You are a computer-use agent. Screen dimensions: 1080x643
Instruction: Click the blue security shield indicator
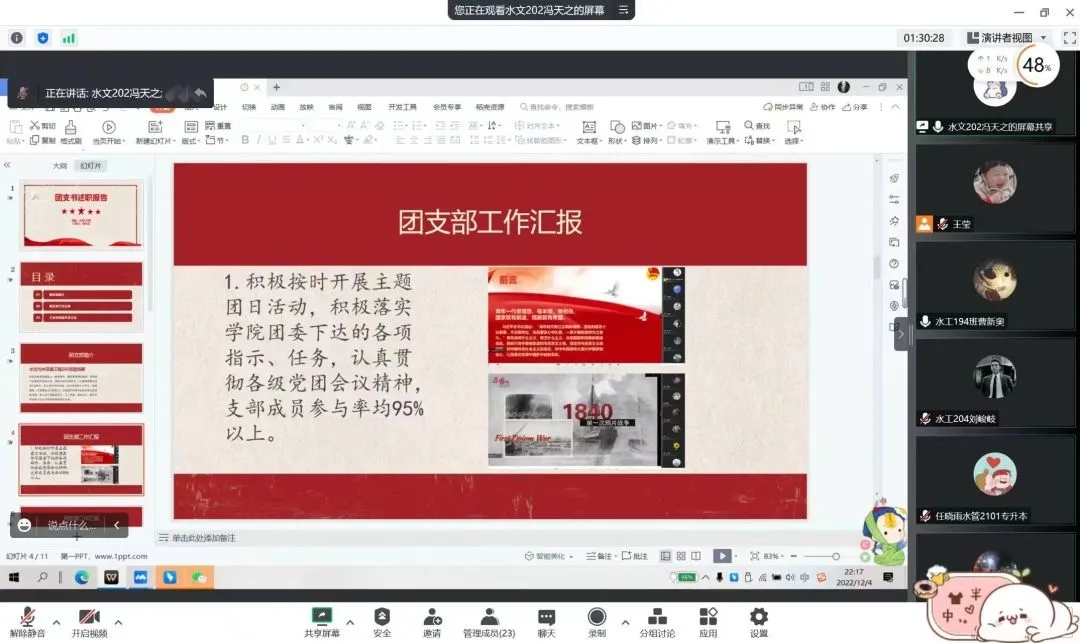[x=43, y=38]
